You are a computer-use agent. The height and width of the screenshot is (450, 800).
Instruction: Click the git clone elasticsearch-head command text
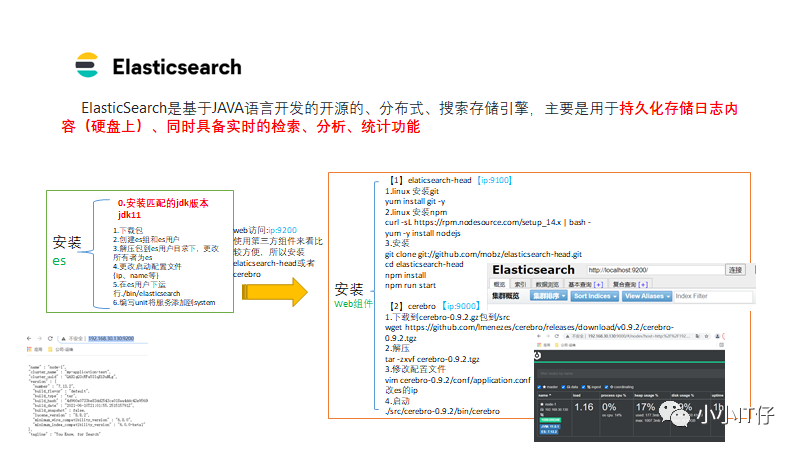click(483, 254)
